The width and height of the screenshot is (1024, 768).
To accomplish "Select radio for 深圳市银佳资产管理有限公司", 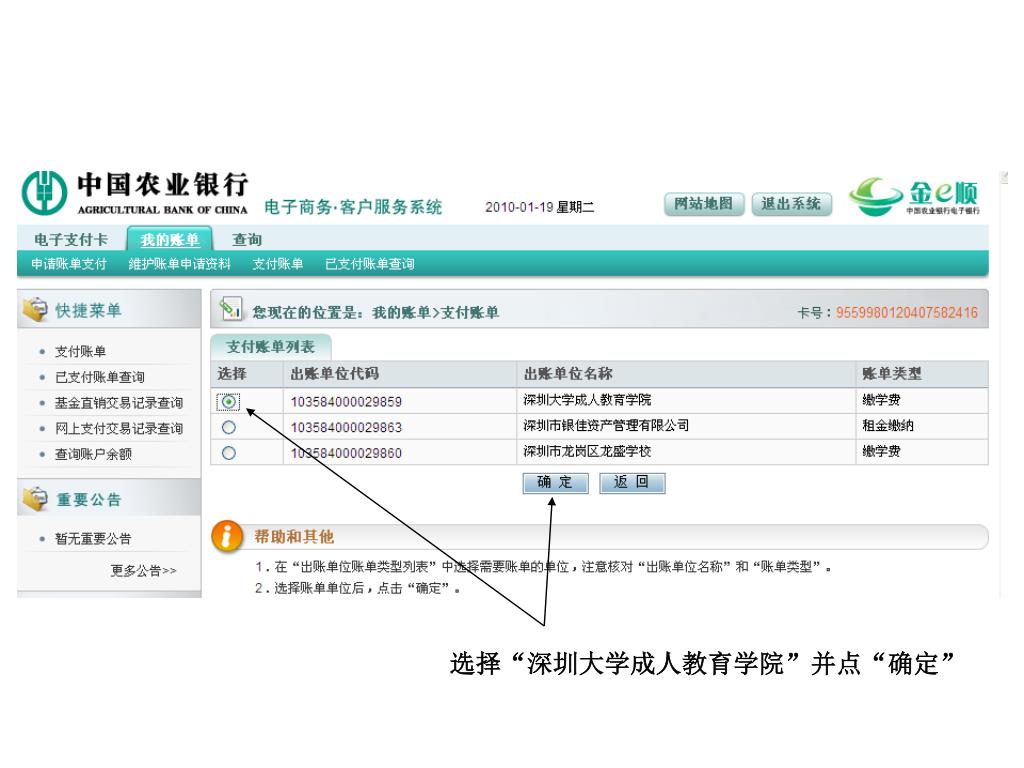I will point(229,427).
